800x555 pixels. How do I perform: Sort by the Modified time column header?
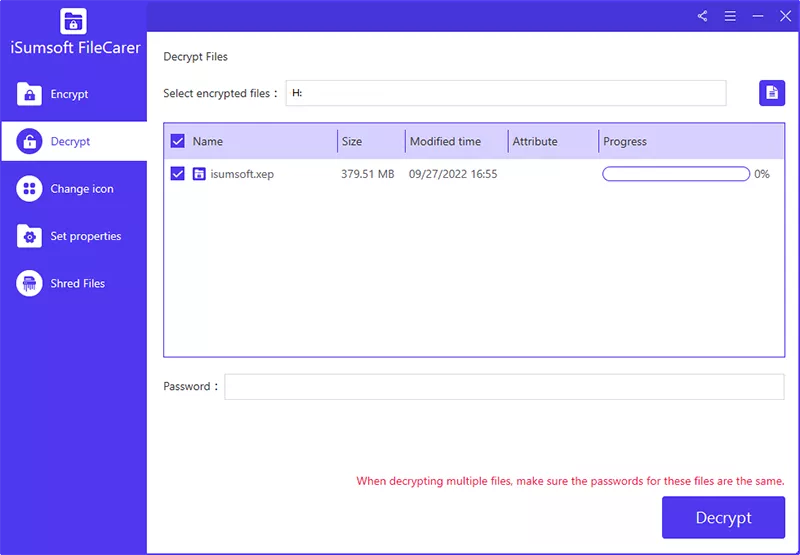[445, 142]
